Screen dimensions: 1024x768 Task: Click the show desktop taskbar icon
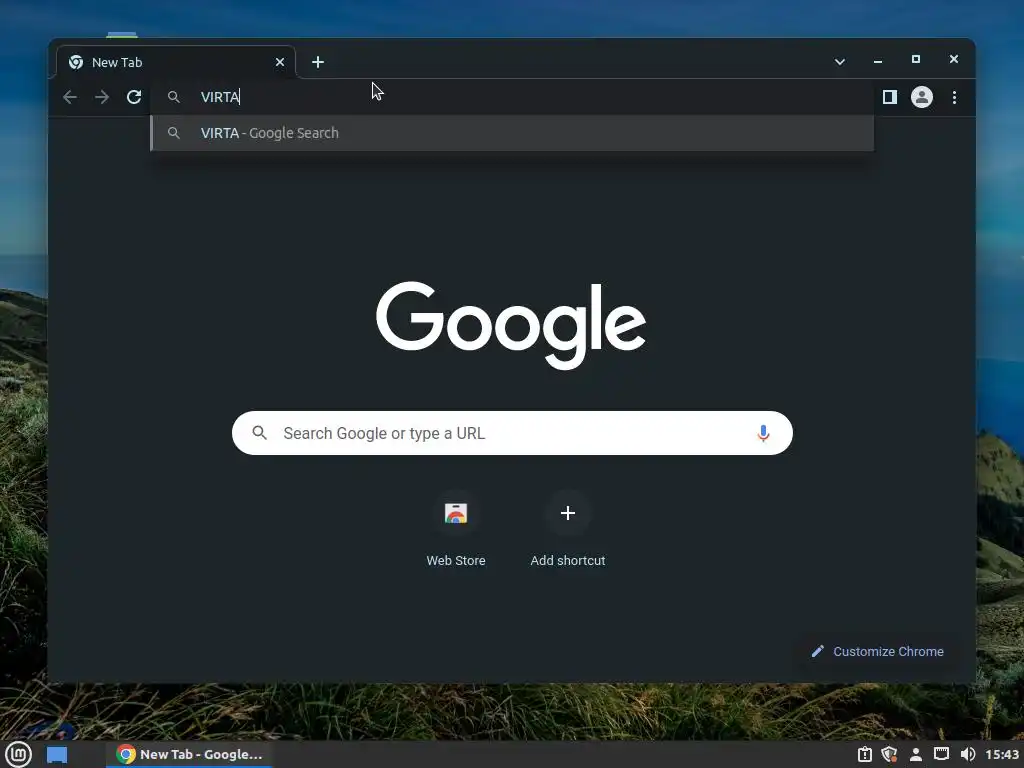tap(57, 754)
